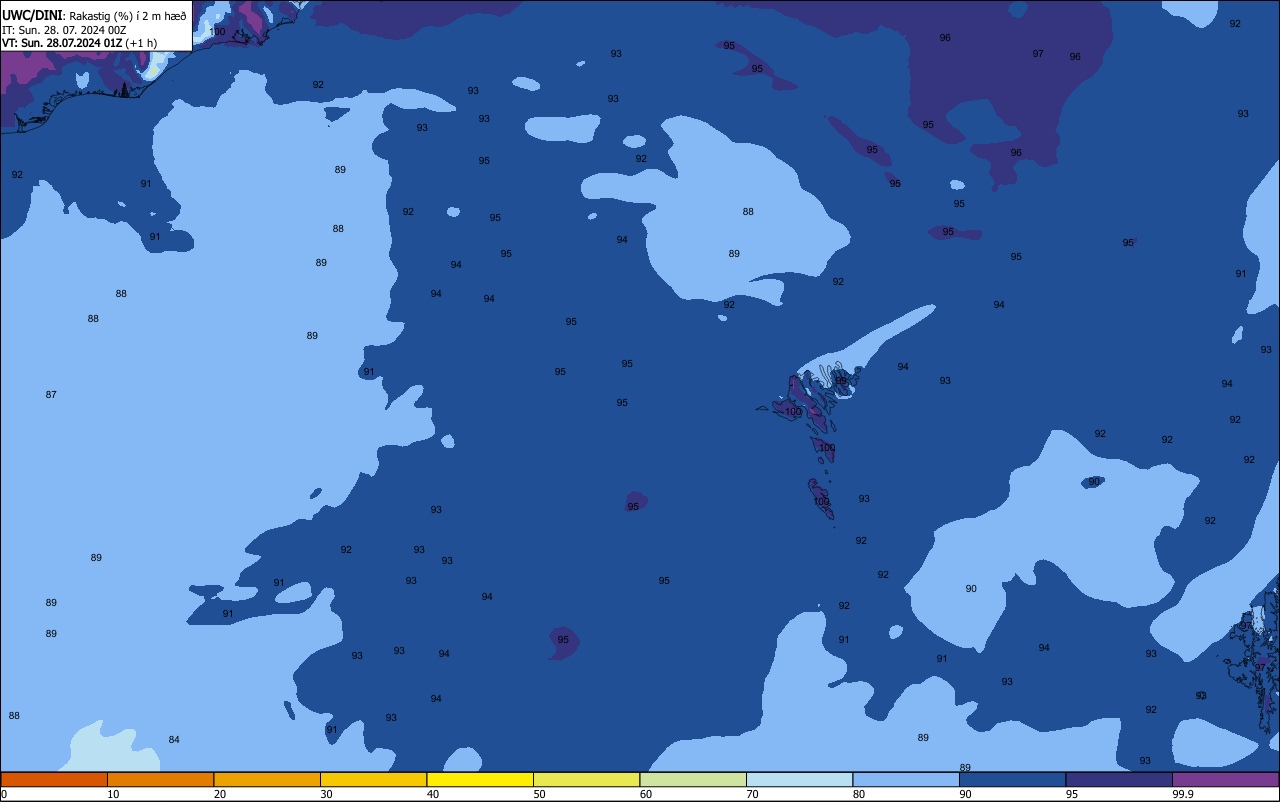This screenshot has height=802, width=1280.
Task: Click the '(+1 h)' forecast offset text
Action: point(141,43)
